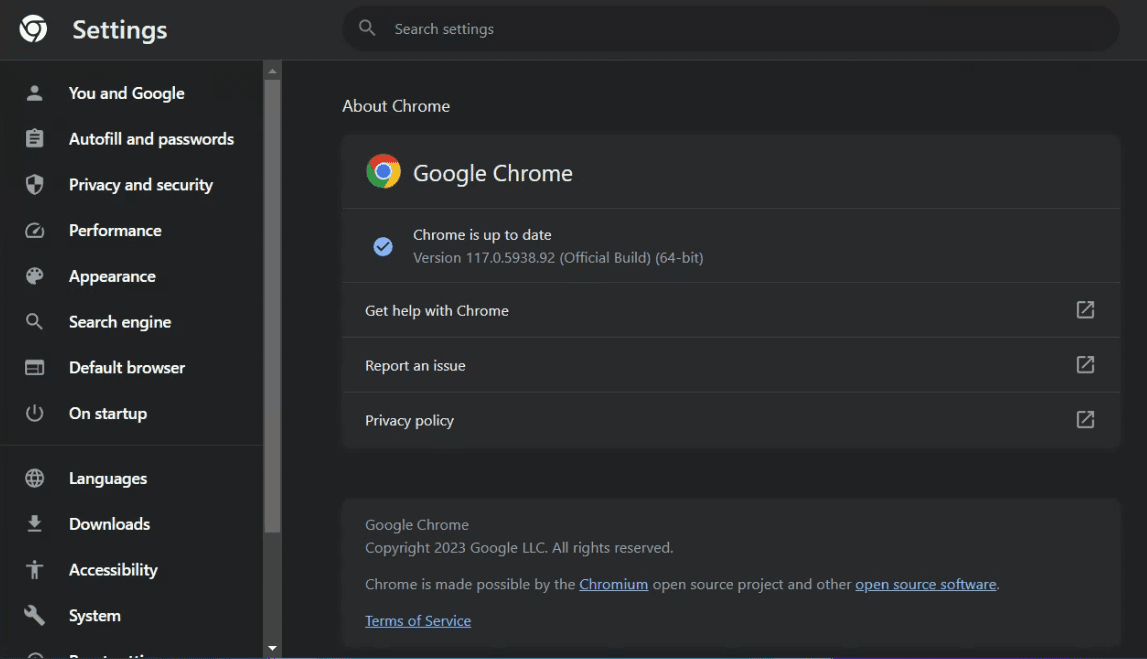Open the Chromium project link
Screen dimensions: 1147x659
click(613, 584)
